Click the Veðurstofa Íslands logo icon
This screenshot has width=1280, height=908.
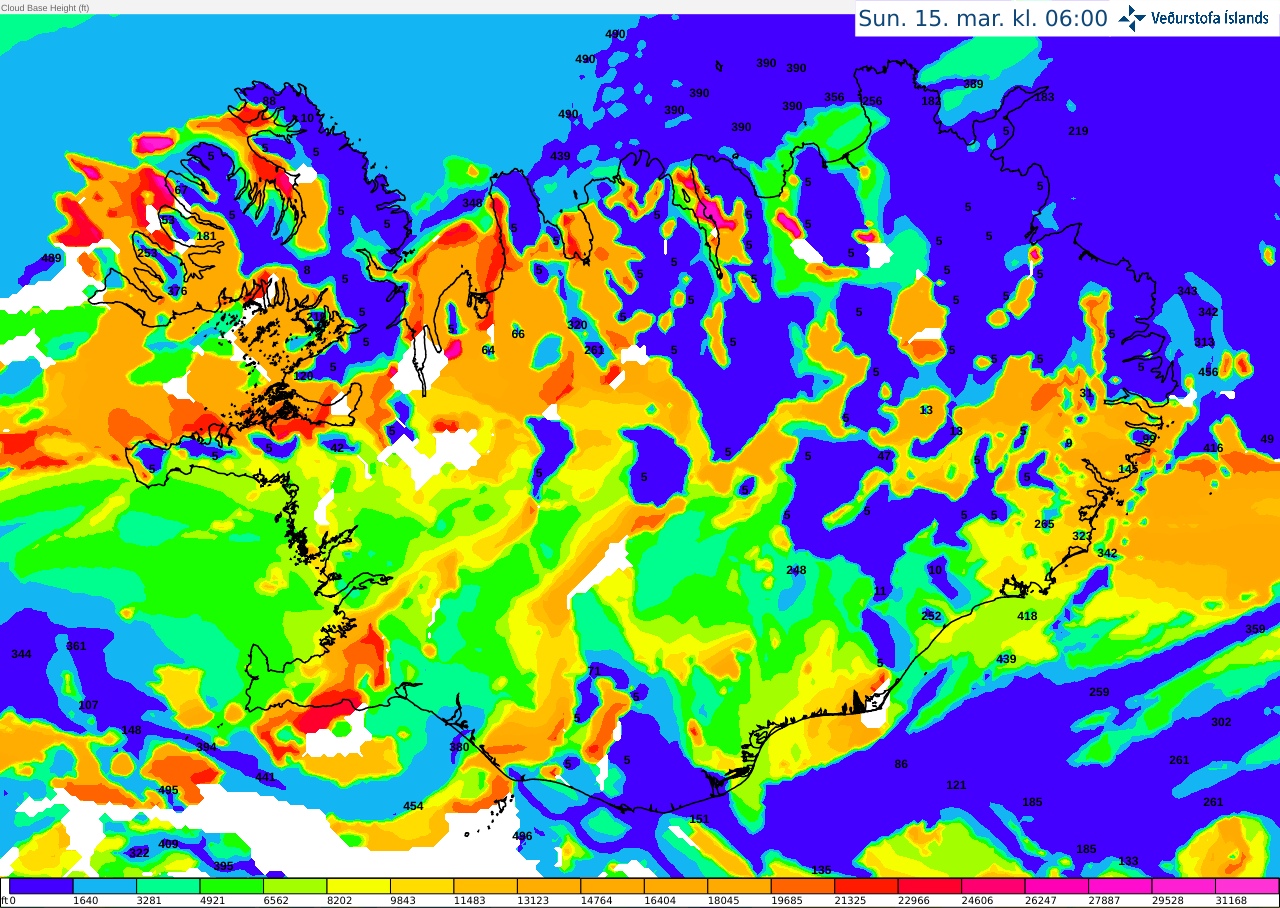1132,18
